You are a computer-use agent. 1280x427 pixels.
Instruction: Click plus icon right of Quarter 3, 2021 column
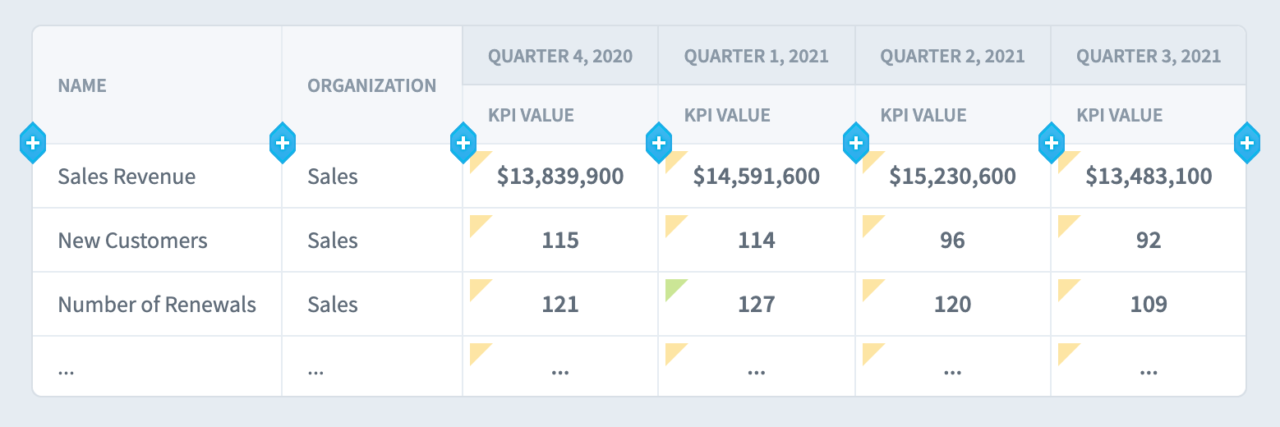point(1247,144)
